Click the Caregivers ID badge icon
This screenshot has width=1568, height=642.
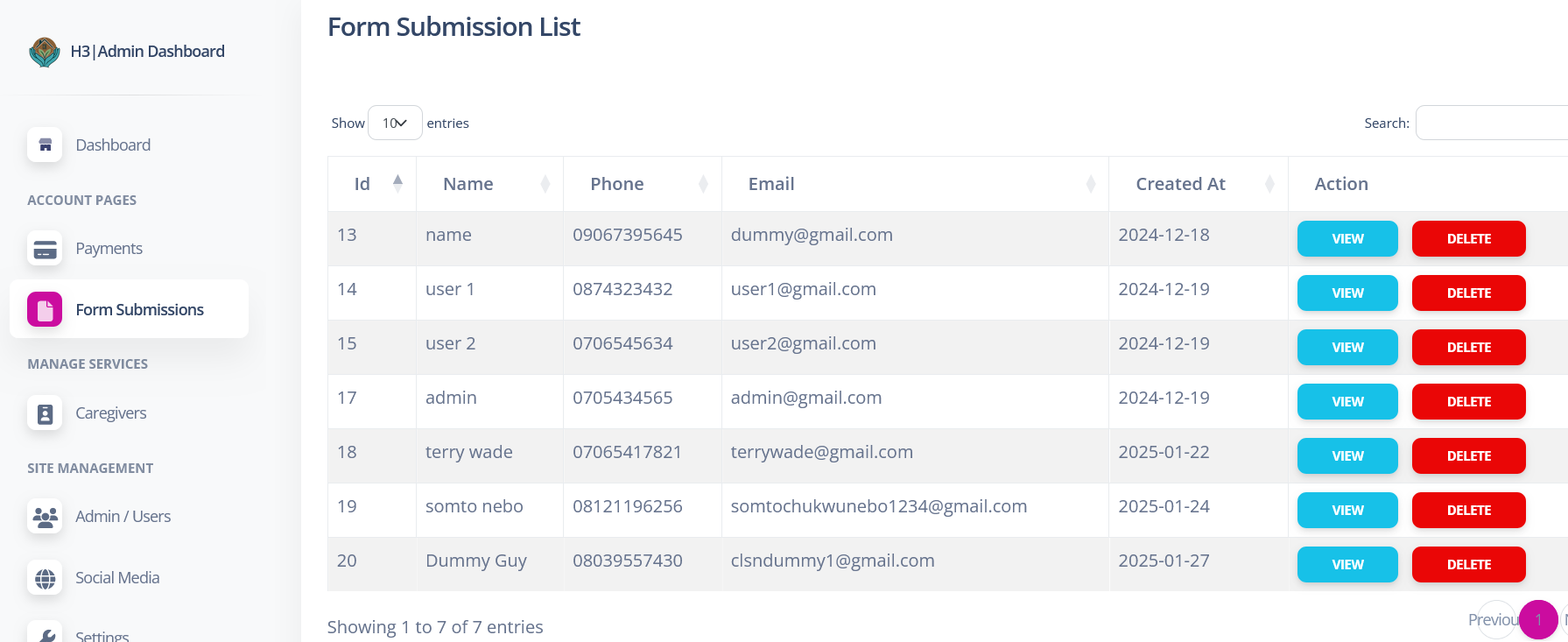tap(45, 413)
